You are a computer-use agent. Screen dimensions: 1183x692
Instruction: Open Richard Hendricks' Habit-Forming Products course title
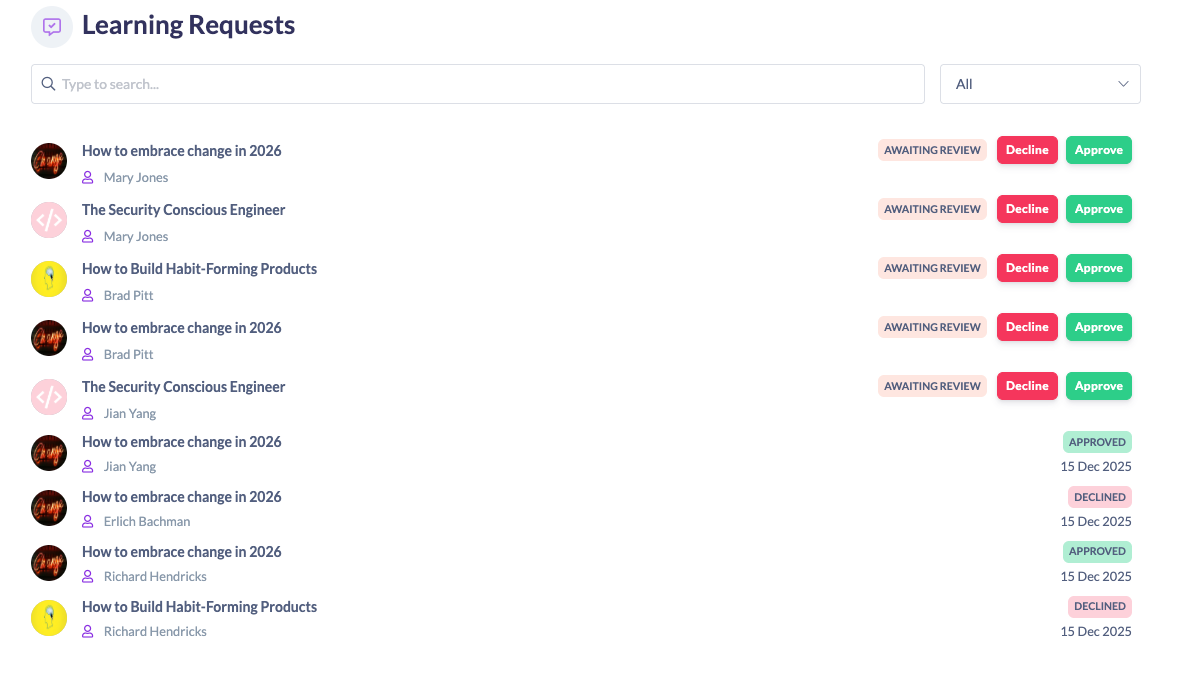coord(199,607)
